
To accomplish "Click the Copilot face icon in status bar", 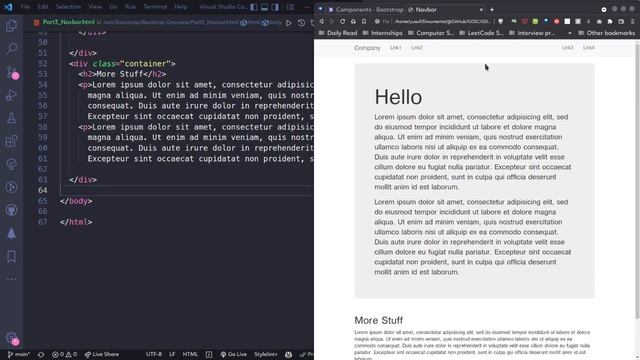I will click(x=289, y=354).
